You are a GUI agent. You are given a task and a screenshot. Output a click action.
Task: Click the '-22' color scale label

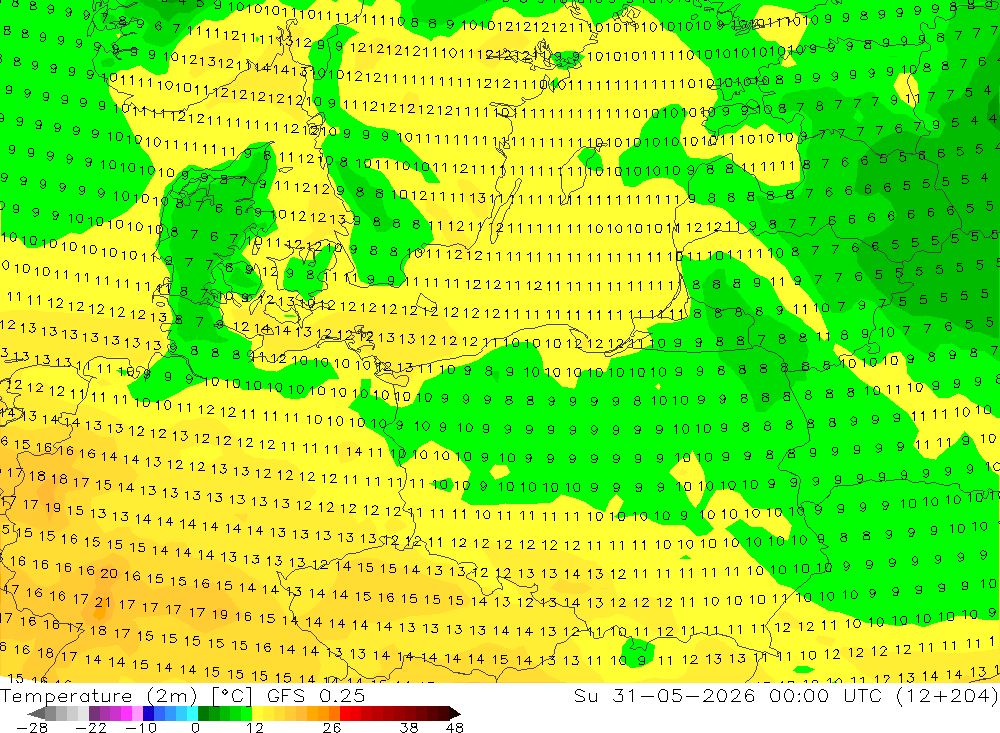[x=91, y=728]
